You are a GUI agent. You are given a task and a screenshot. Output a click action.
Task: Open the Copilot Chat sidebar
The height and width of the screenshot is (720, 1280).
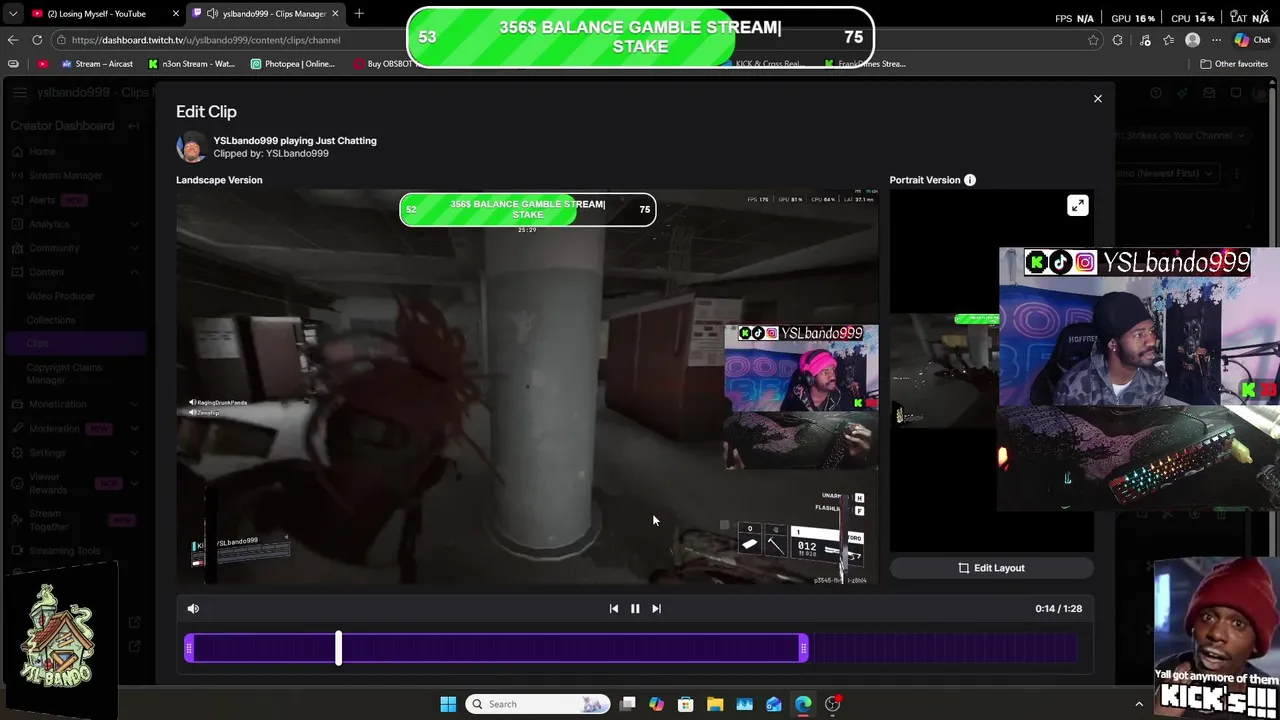pyautogui.click(x=1251, y=40)
